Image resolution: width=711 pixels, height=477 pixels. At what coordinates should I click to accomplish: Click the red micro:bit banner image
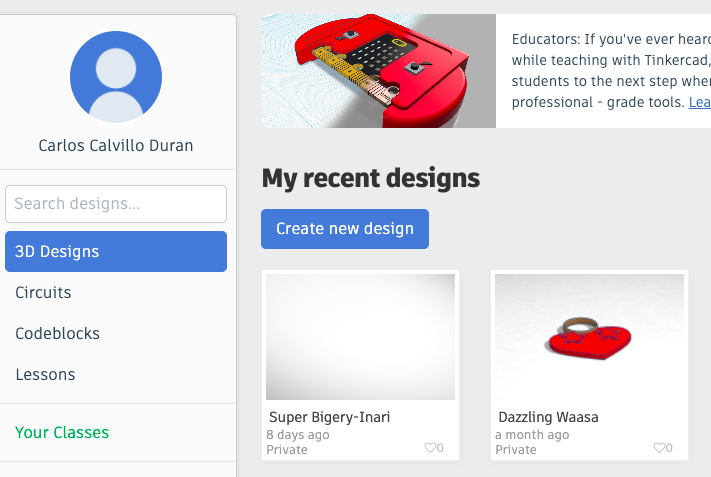379,71
